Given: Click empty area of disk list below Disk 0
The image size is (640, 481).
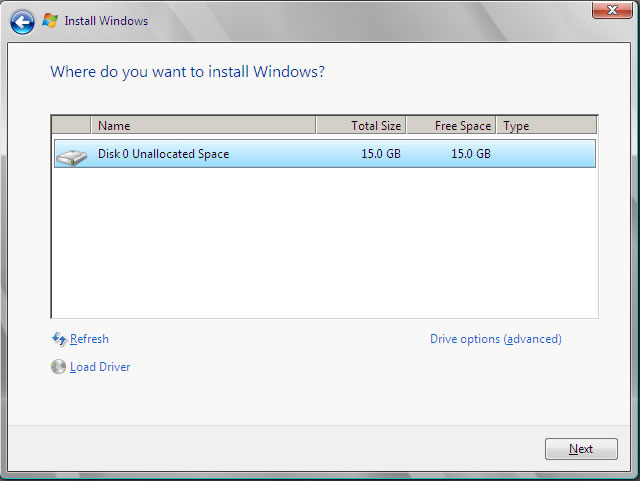Looking at the screenshot, I should point(324,245).
